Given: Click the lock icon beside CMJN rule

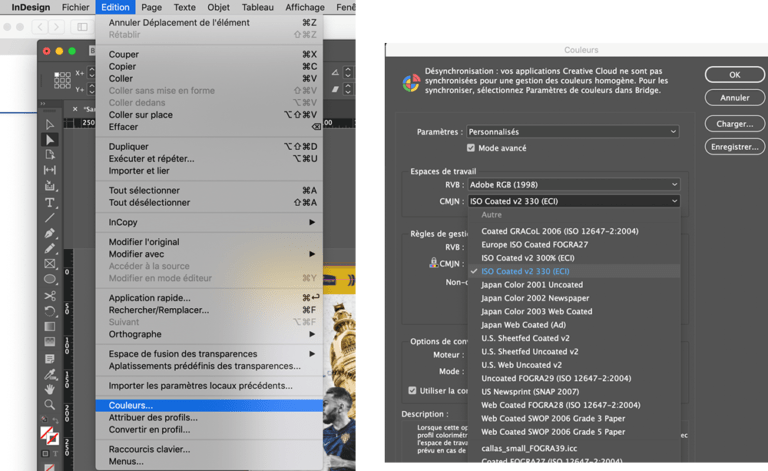Looking at the screenshot, I should pos(433,263).
